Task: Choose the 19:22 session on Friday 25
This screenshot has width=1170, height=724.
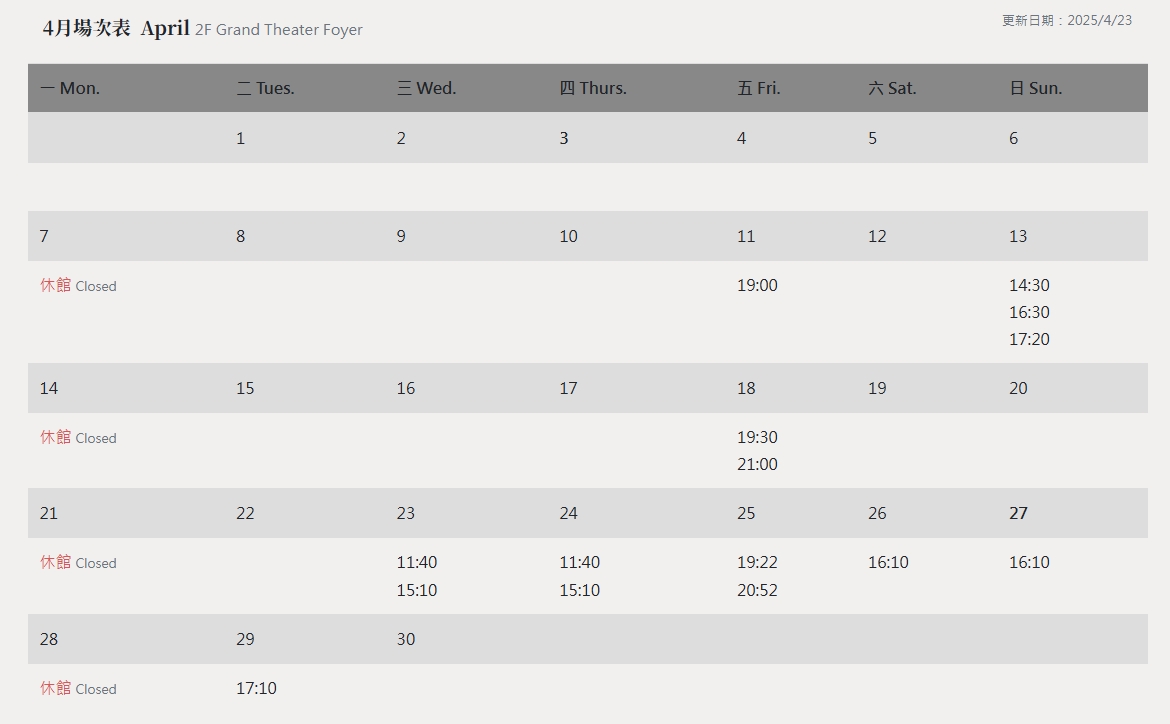Action: (x=757, y=563)
